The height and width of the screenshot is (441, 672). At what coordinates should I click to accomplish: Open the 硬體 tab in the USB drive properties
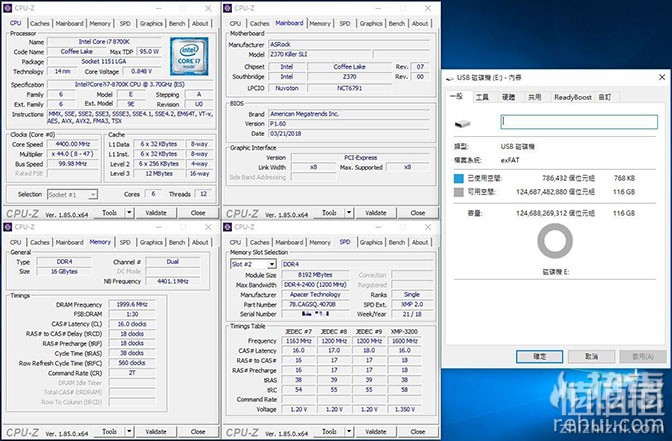tap(508, 97)
